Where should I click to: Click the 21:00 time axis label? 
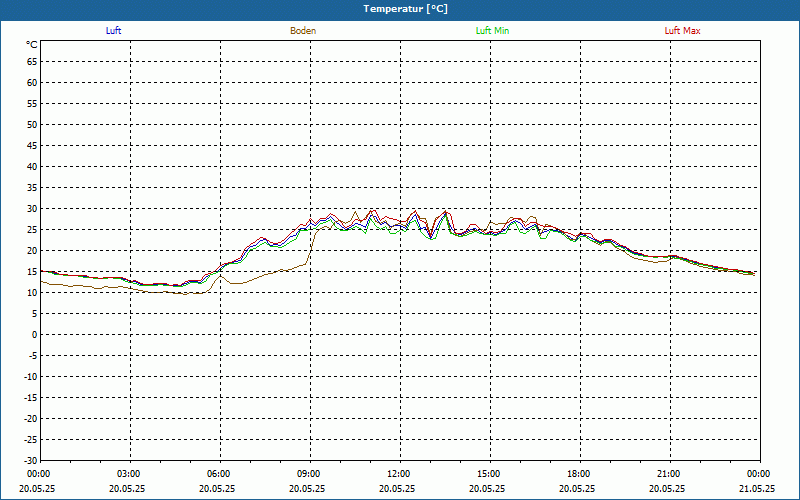(670, 474)
